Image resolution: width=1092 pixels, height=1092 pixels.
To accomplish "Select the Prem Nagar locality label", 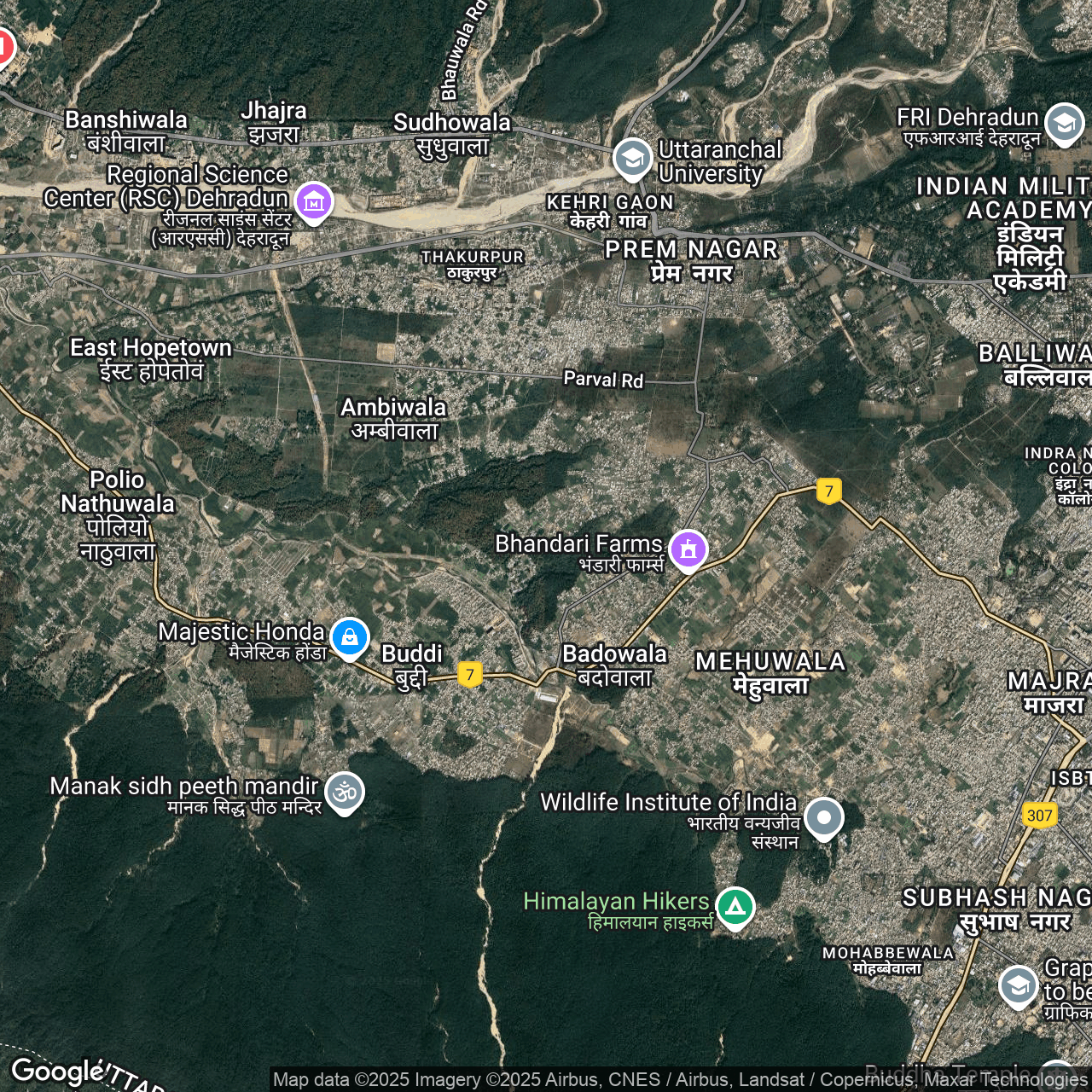I will tap(691, 260).
